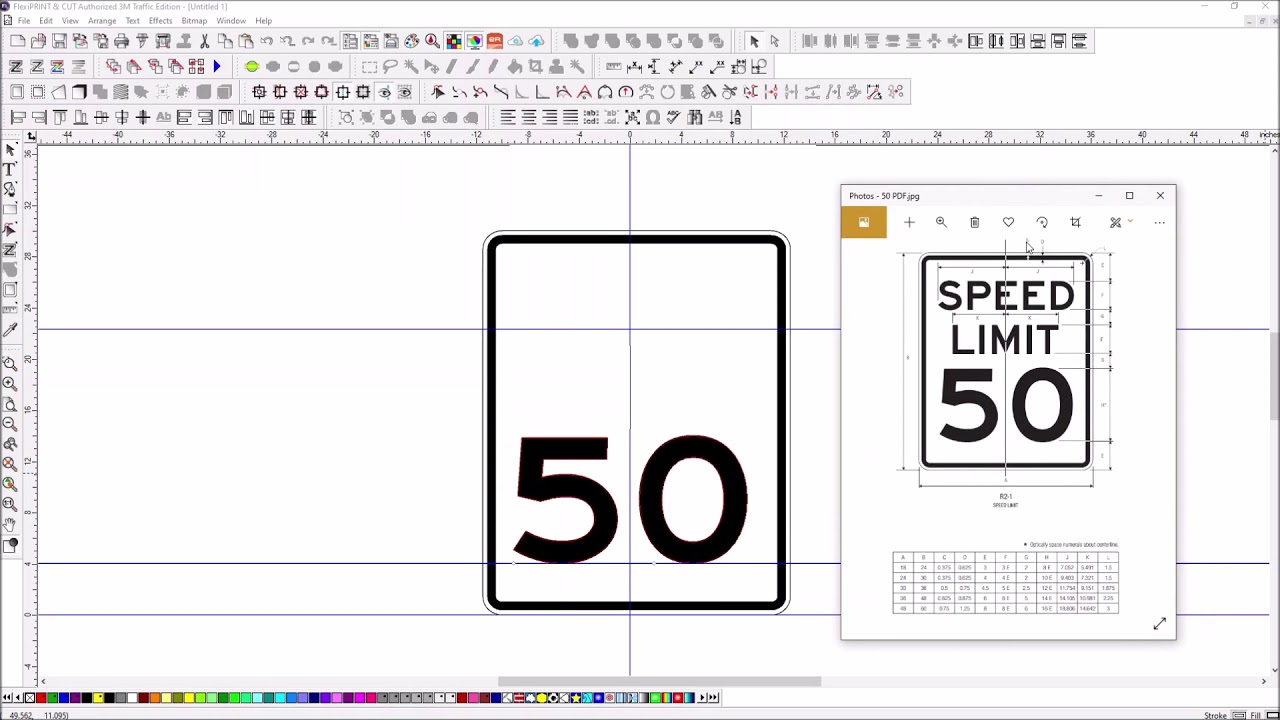
Task: Open the three-dots more menu in Photos
Action: (1159, 222)
